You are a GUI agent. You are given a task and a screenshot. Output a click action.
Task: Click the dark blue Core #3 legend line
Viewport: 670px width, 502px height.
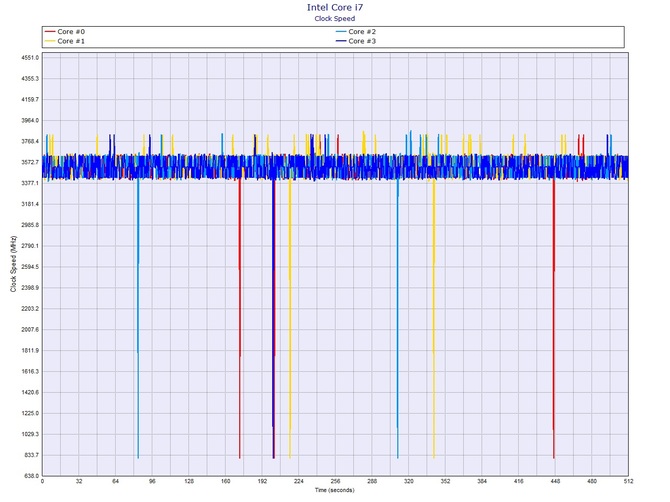(341, 41)
